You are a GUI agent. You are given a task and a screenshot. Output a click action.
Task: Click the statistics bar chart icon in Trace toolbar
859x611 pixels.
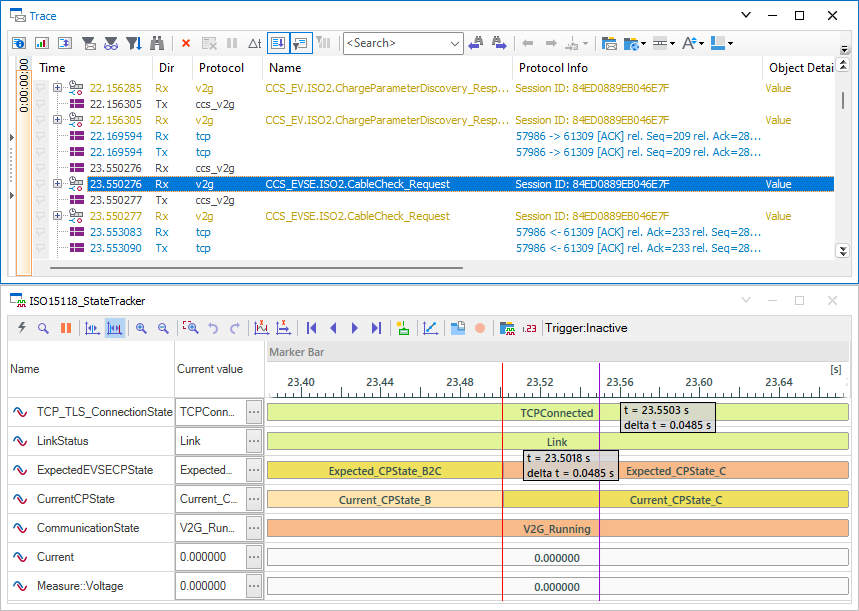pos(42,43)
